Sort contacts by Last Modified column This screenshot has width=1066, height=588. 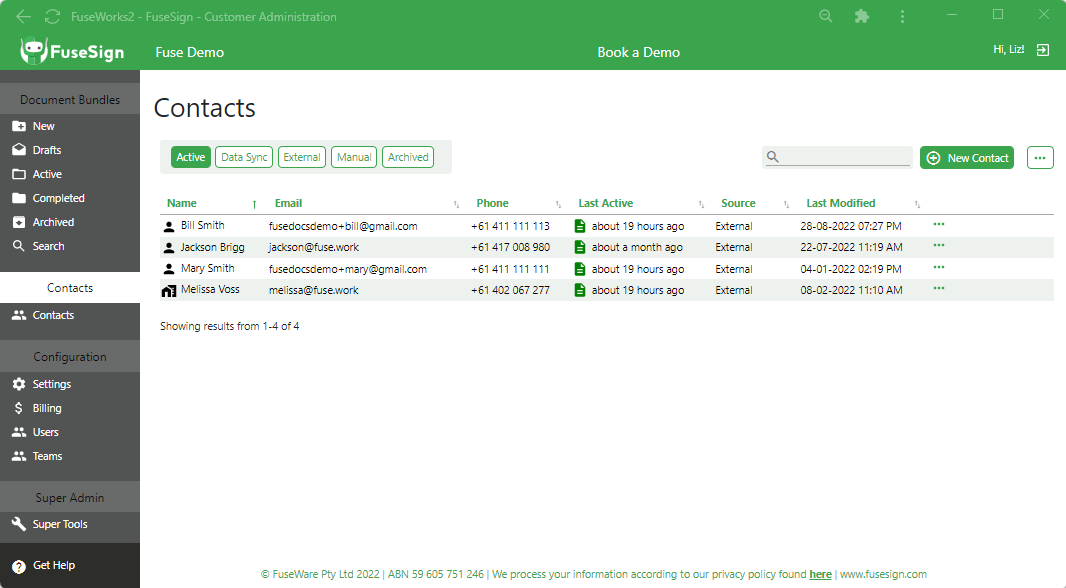point(841,203)
